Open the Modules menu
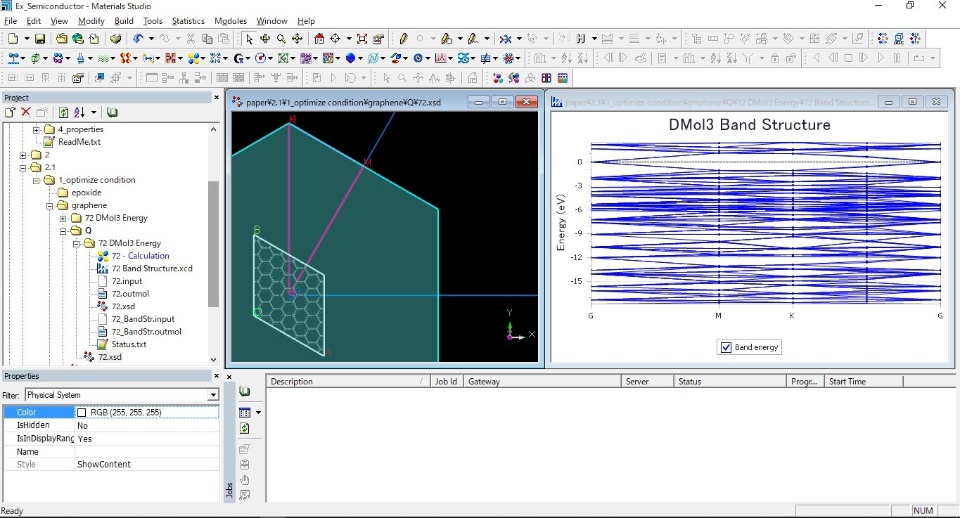The height and width of the screenshot is (518, 960). coord(230,21)
